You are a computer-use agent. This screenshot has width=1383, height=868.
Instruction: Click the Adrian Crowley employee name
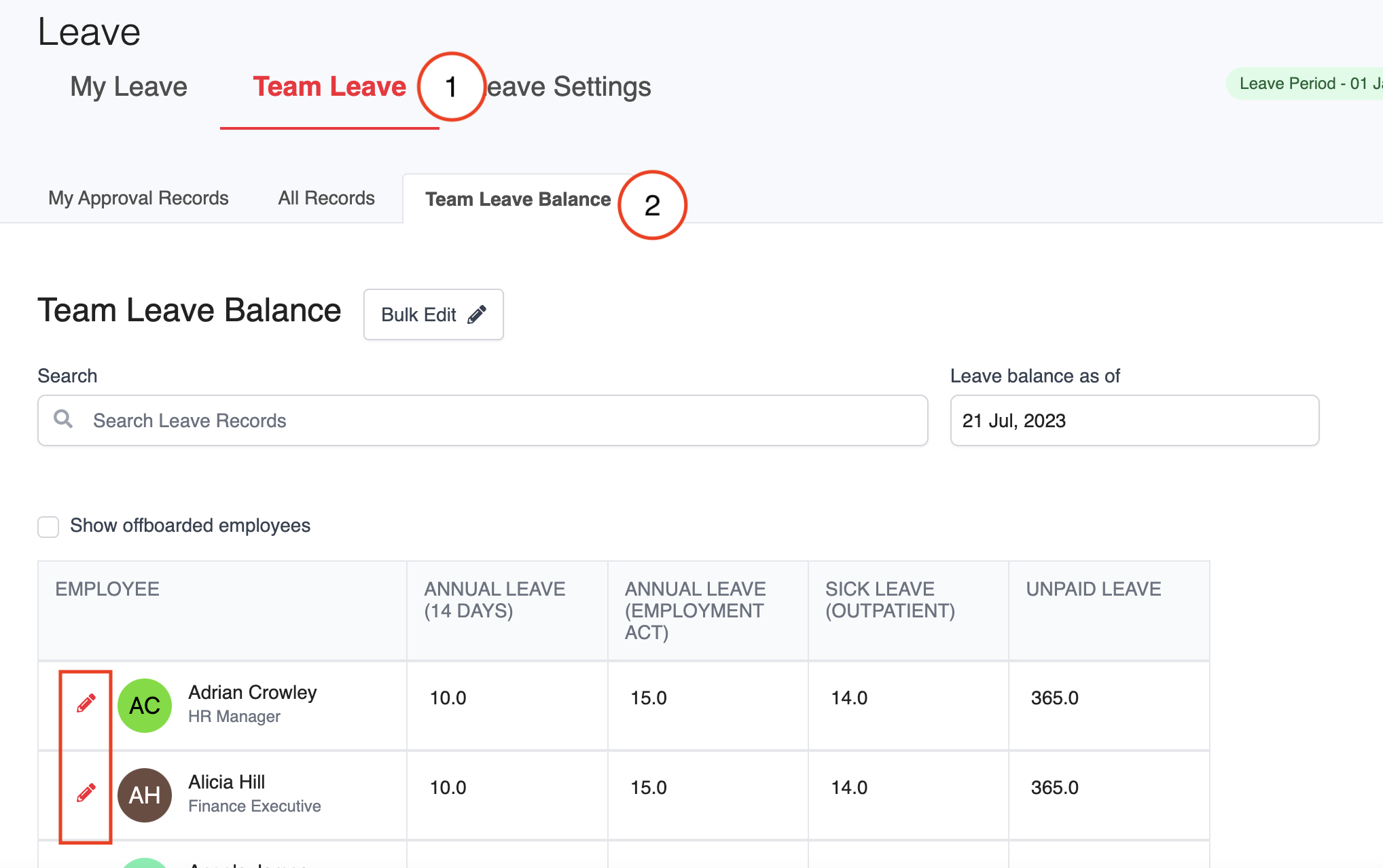pyautogui.click(x=252, y=693)
